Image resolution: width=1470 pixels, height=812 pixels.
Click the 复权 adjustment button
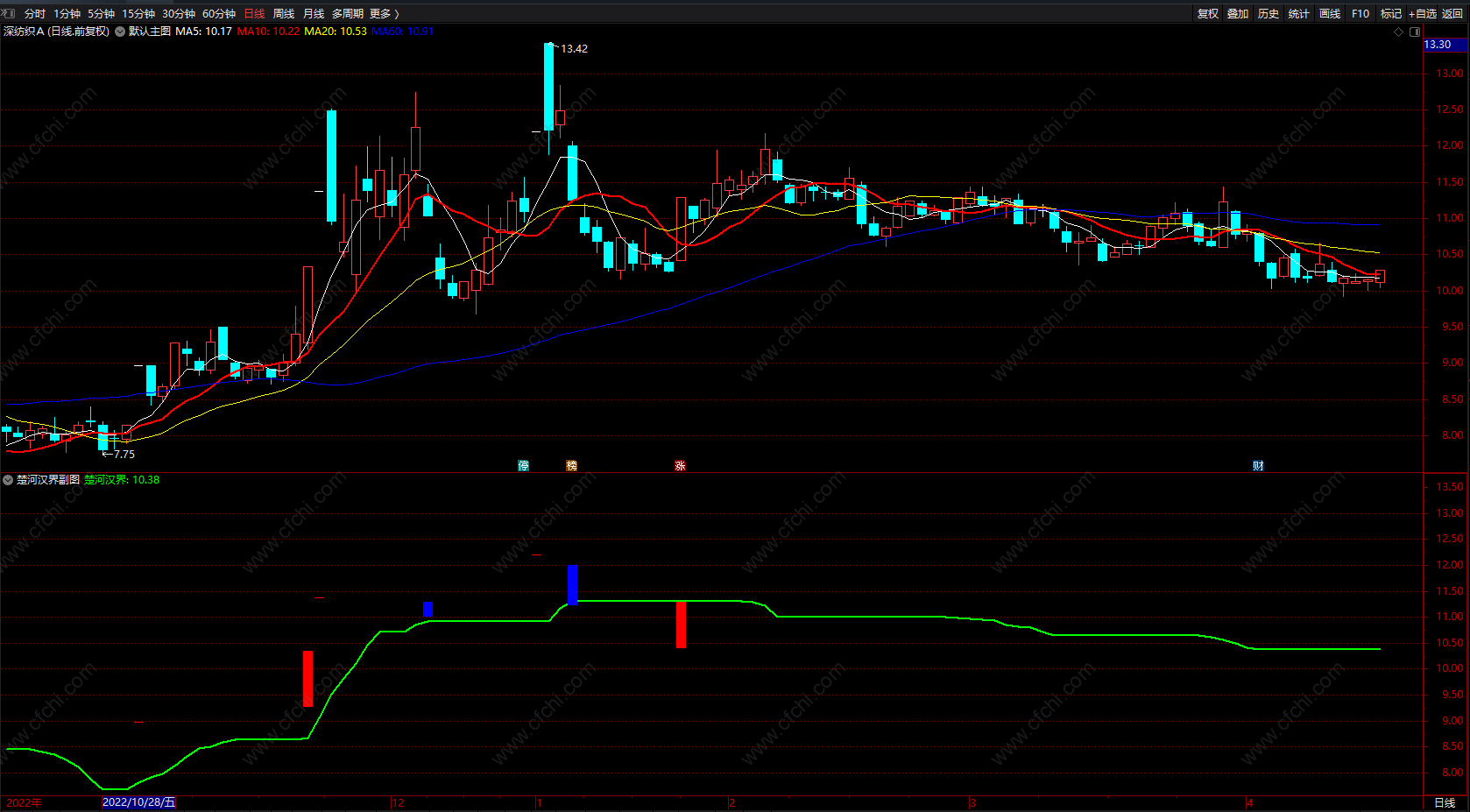coord(1208,13)
